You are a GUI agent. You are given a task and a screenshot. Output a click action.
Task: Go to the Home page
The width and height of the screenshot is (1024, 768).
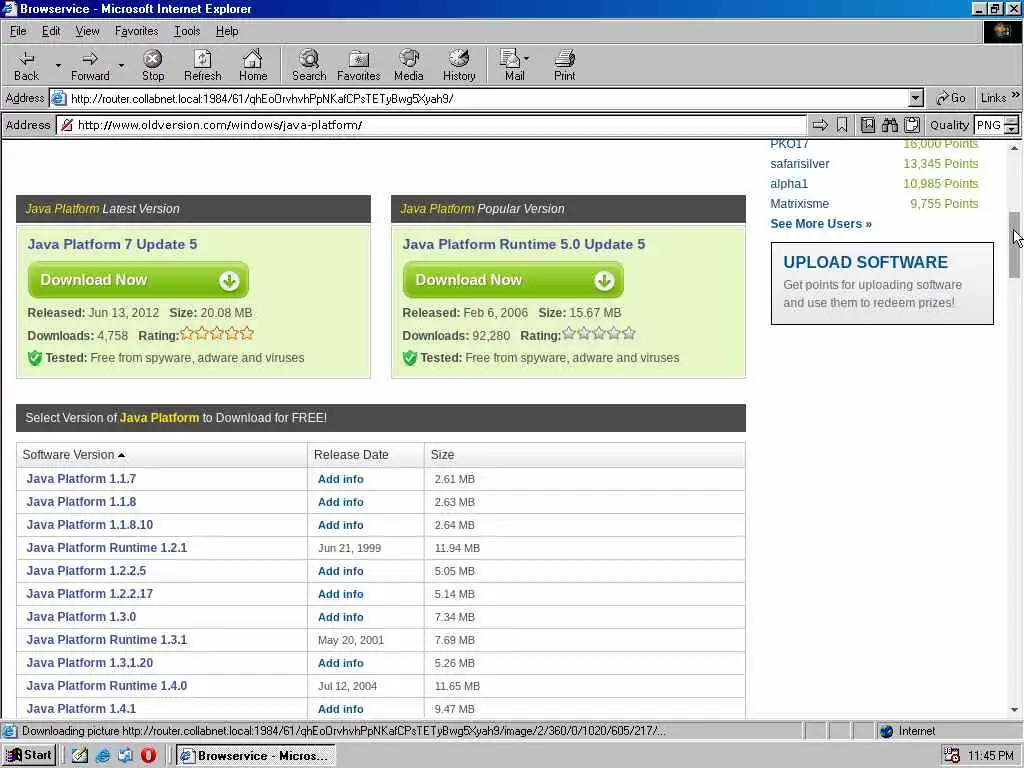pyautogui.click(x=253, y=65)
